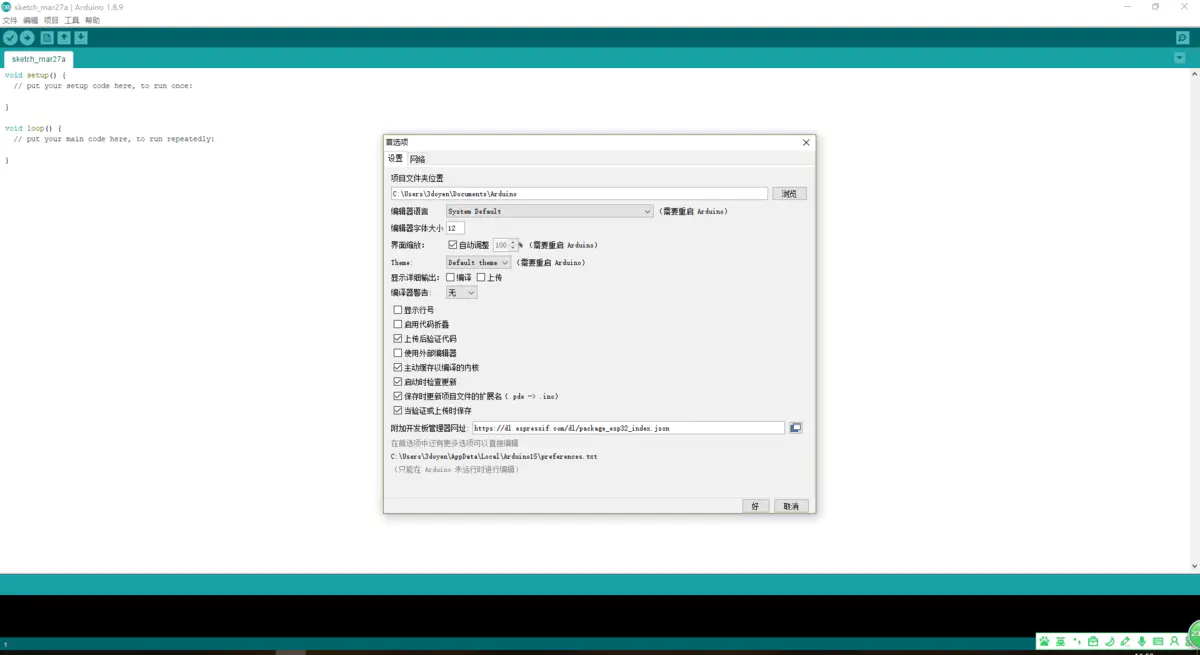Image resolution: width=1200 pixels, height=655 pixels.
Task: Click the briefcase icon in IME toolbar
Action: (x=1093, y=641)
